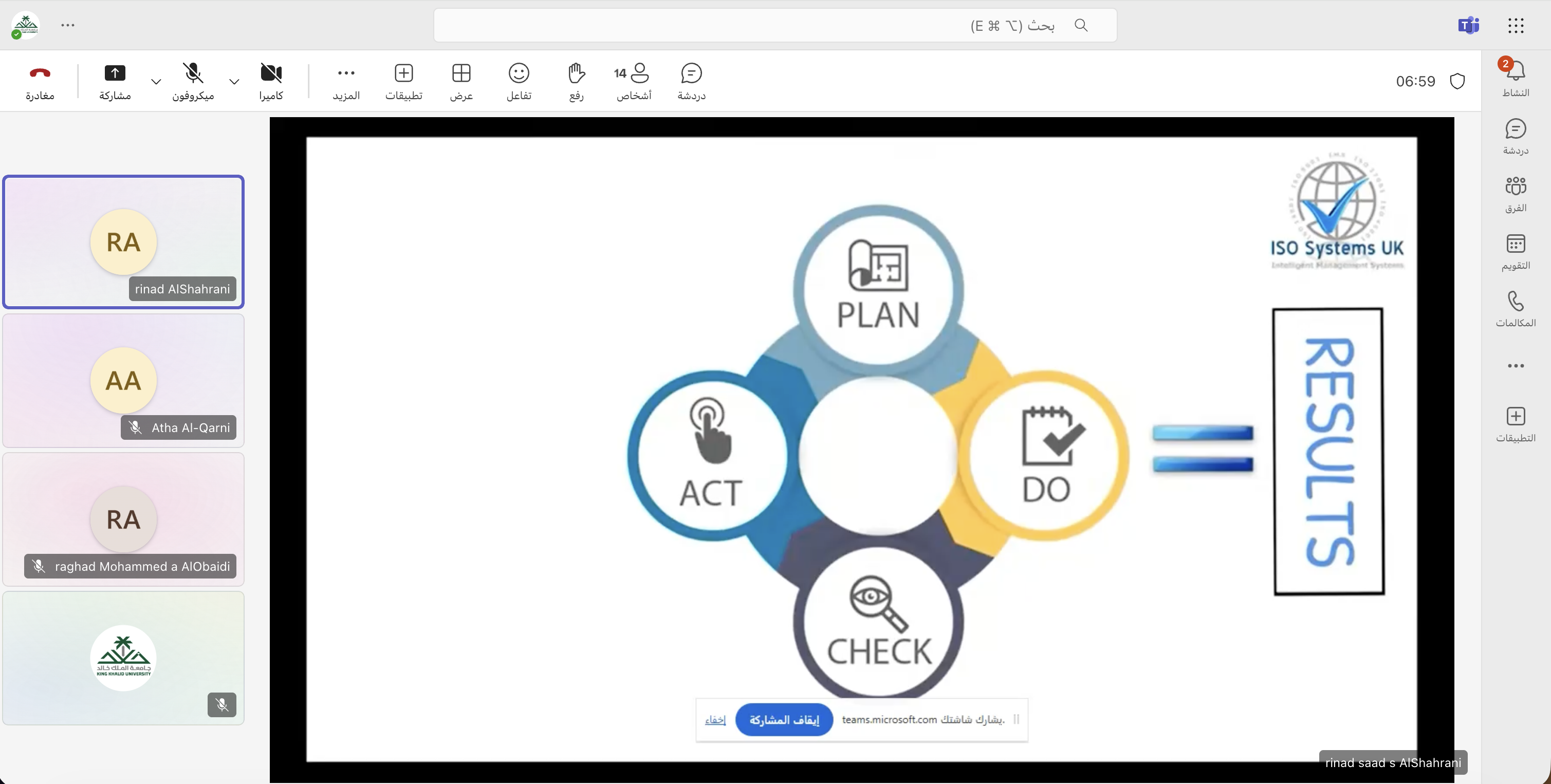Select Atha Al-Qarni participant tile
The height and width of the screenshot is (784, 1551).
pyautogui.click(x=123, y=380)
